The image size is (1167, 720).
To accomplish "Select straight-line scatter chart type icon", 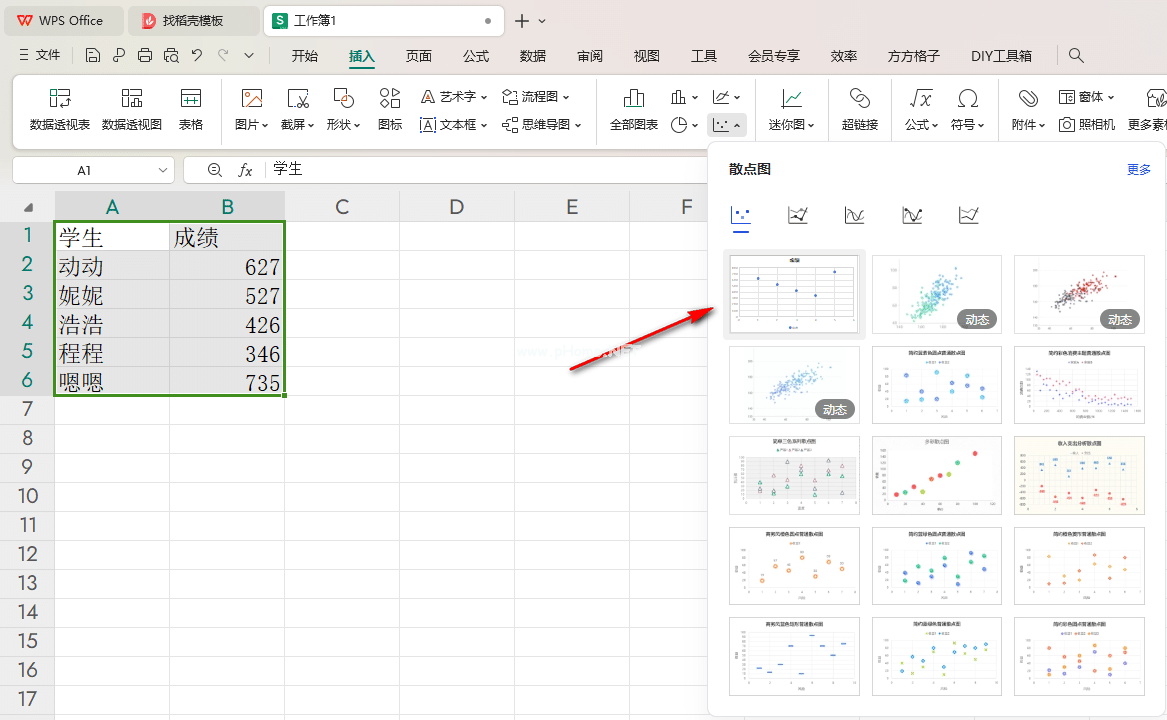I will [968, 216].
